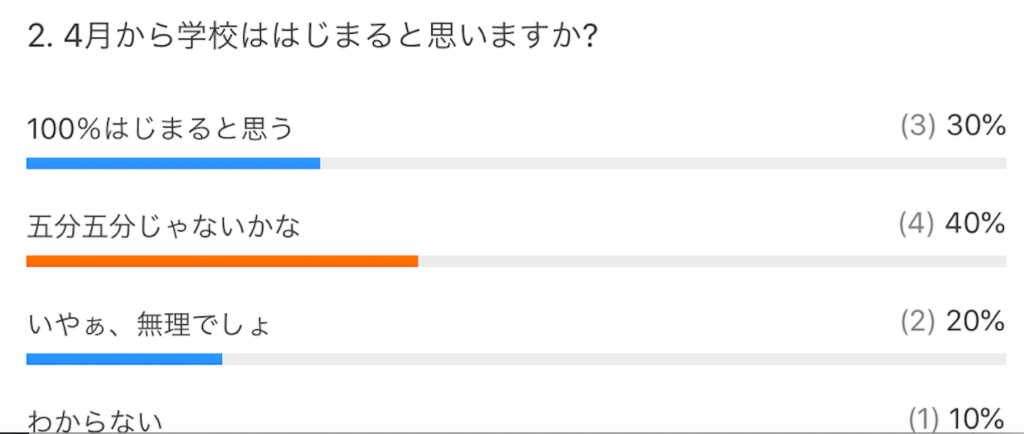This screenshot has width=1024, height=434.
Task: Click the (3) vote count
Action: pyautogui.click(x=917, y=126)
